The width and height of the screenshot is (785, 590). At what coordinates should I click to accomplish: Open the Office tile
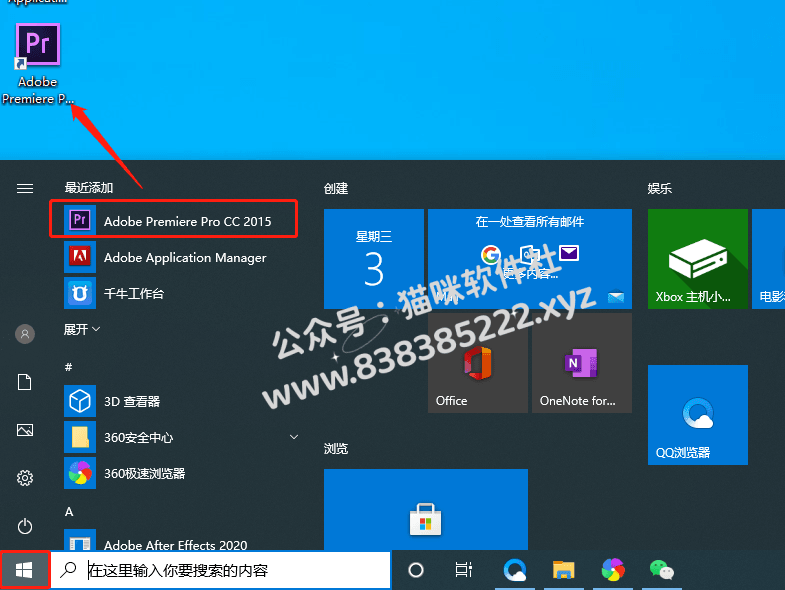[478, 363]
